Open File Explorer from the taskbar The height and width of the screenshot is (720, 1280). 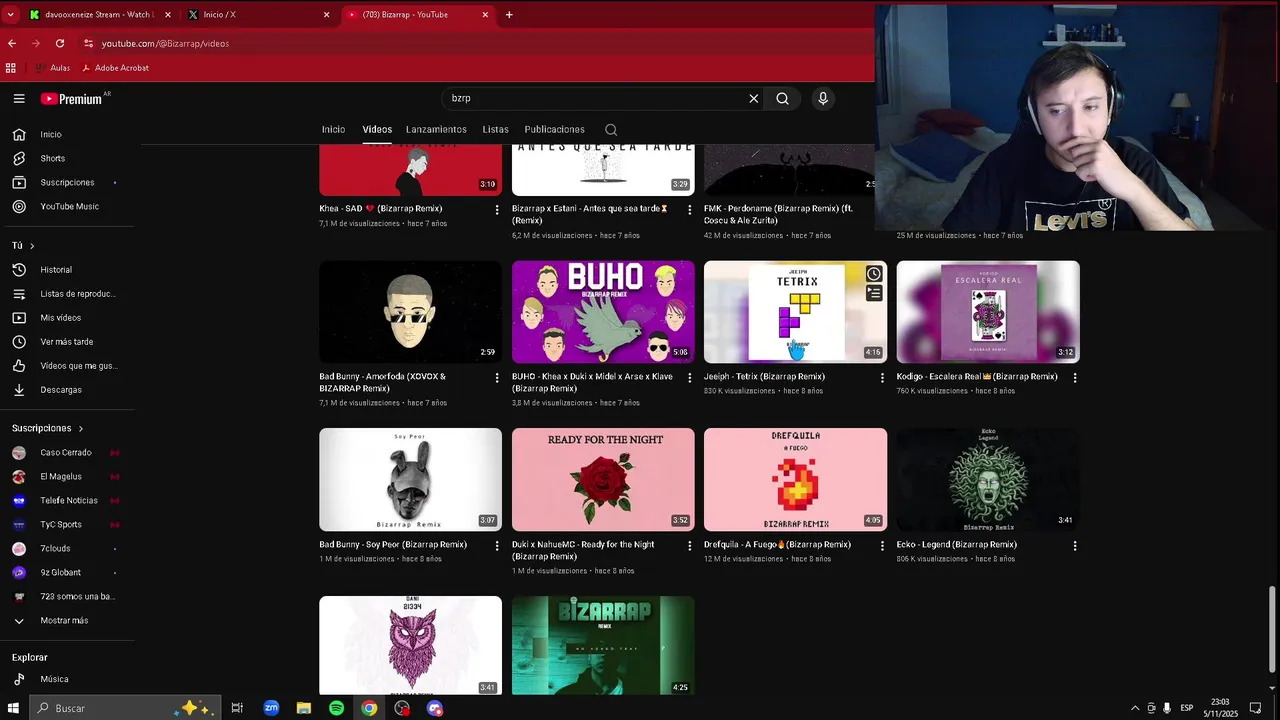304,708
